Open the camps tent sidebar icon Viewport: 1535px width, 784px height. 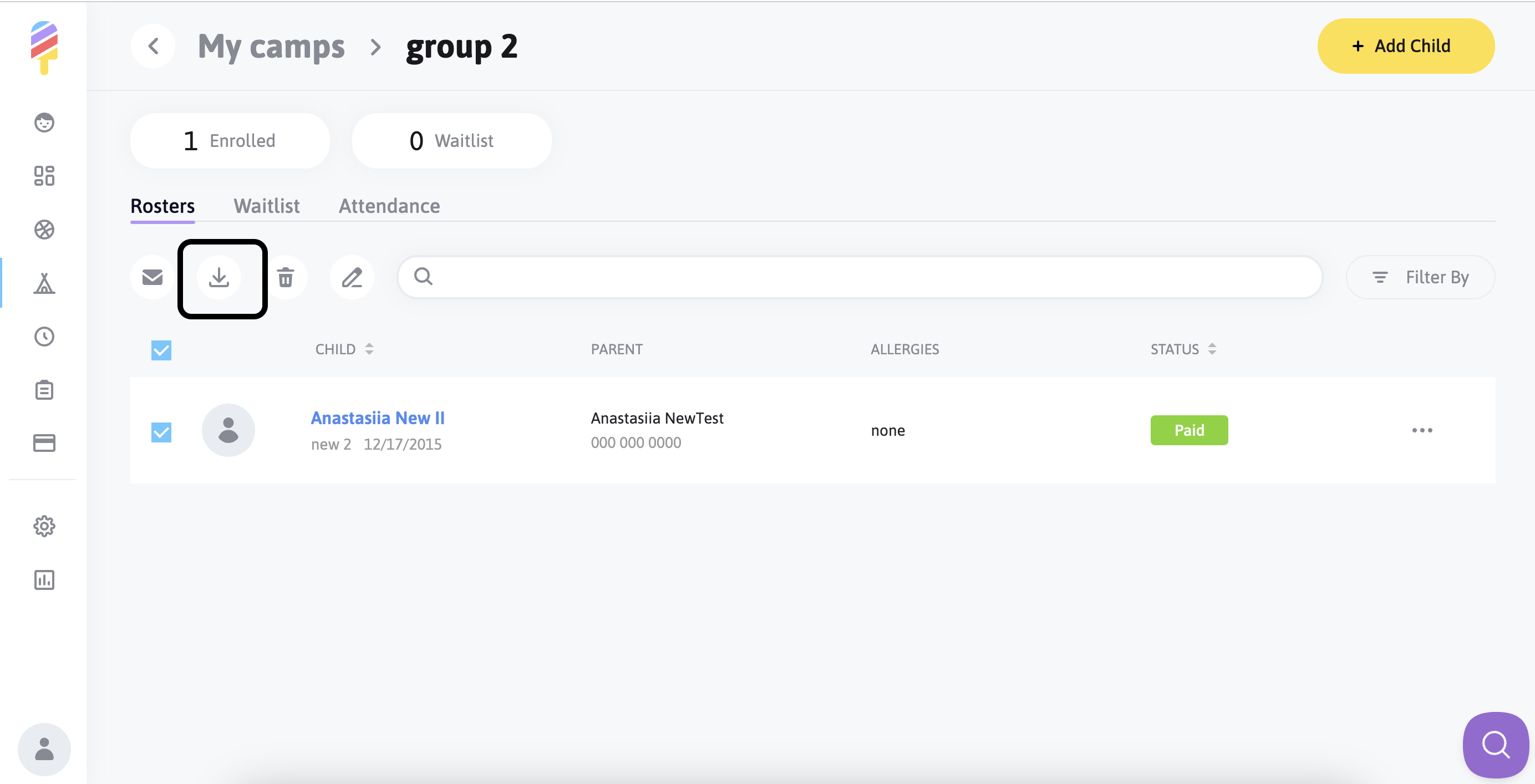[x=44, y=283]
